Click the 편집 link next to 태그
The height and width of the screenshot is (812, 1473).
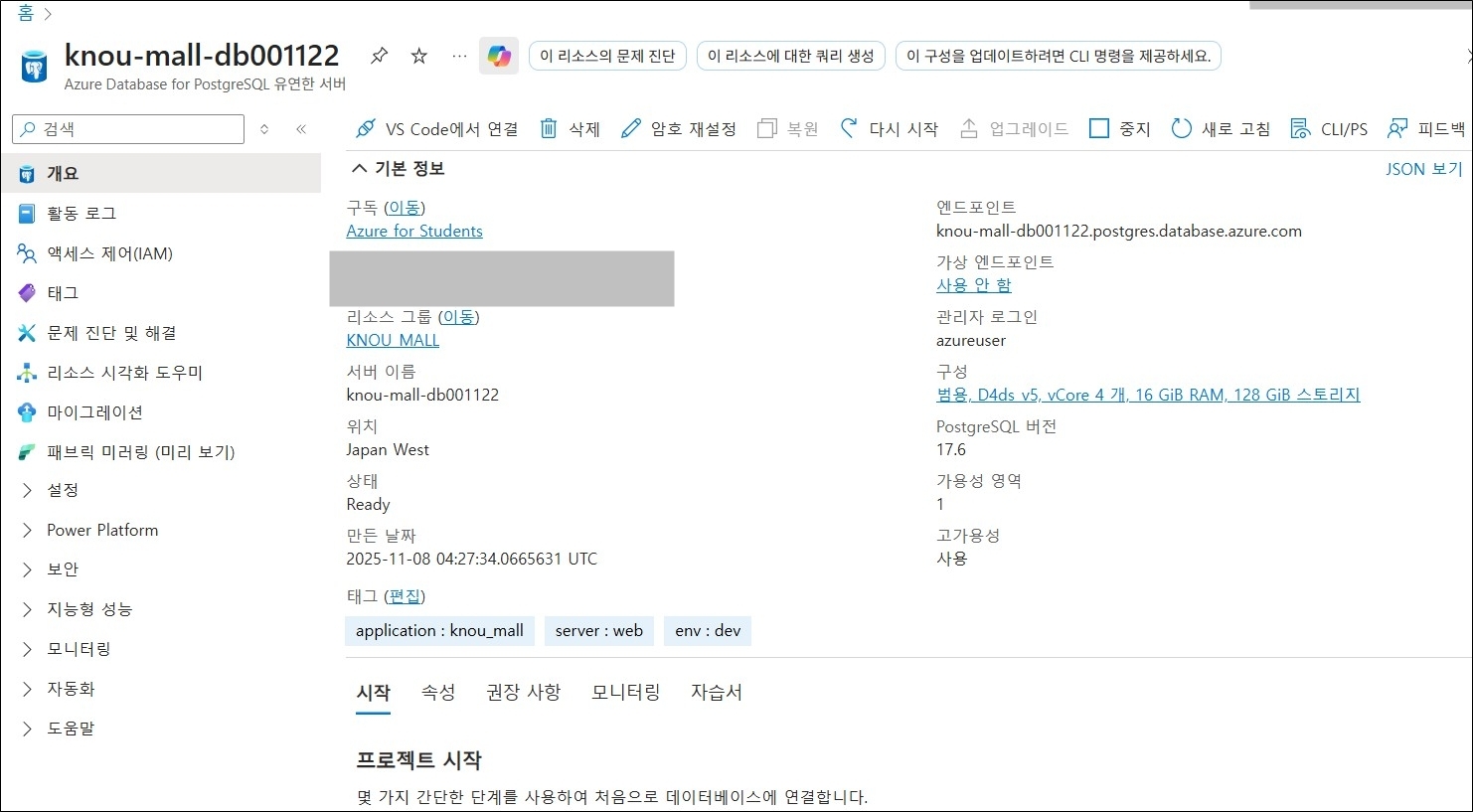[x=405, y=596]
